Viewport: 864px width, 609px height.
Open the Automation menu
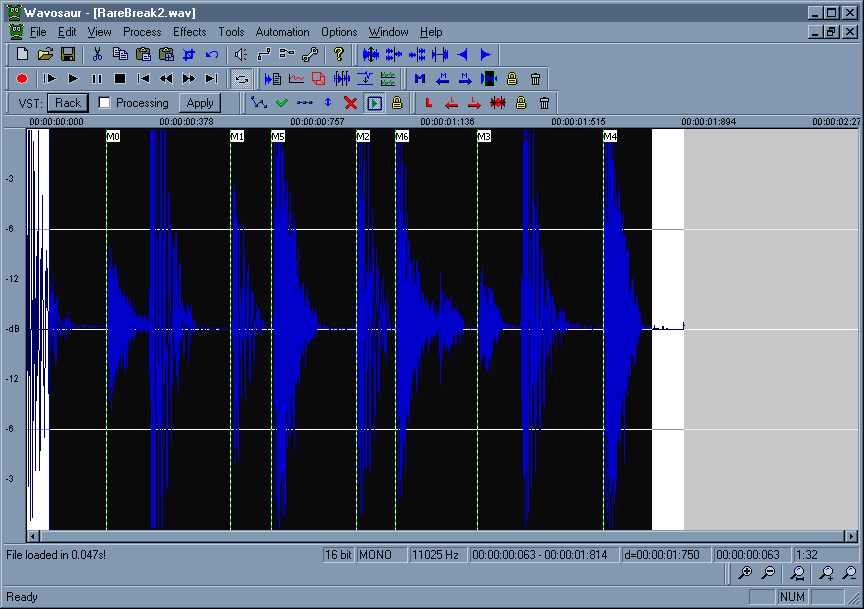tap(282, 32)
